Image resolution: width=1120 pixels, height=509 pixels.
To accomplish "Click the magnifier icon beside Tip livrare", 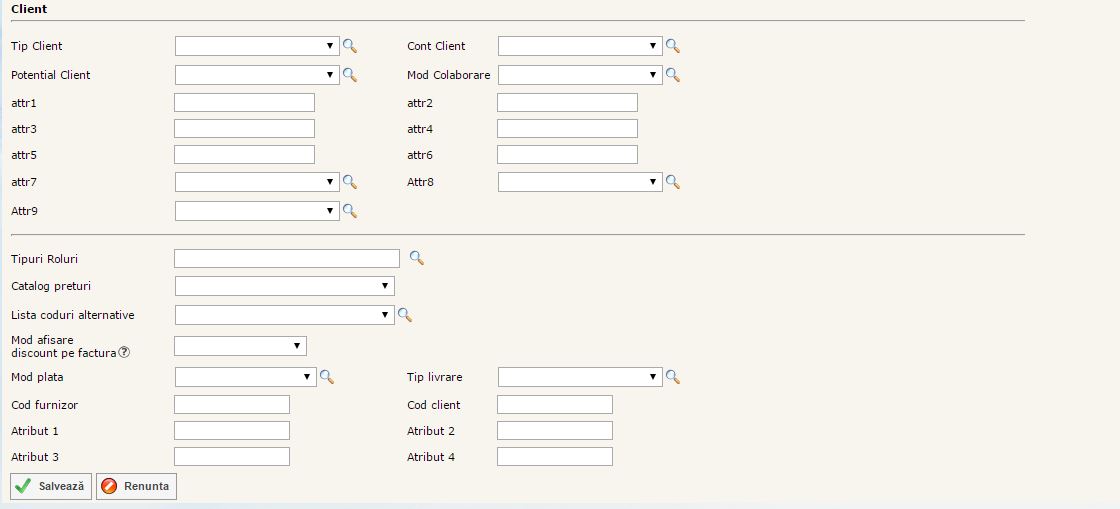I will [x=673, y=377].
